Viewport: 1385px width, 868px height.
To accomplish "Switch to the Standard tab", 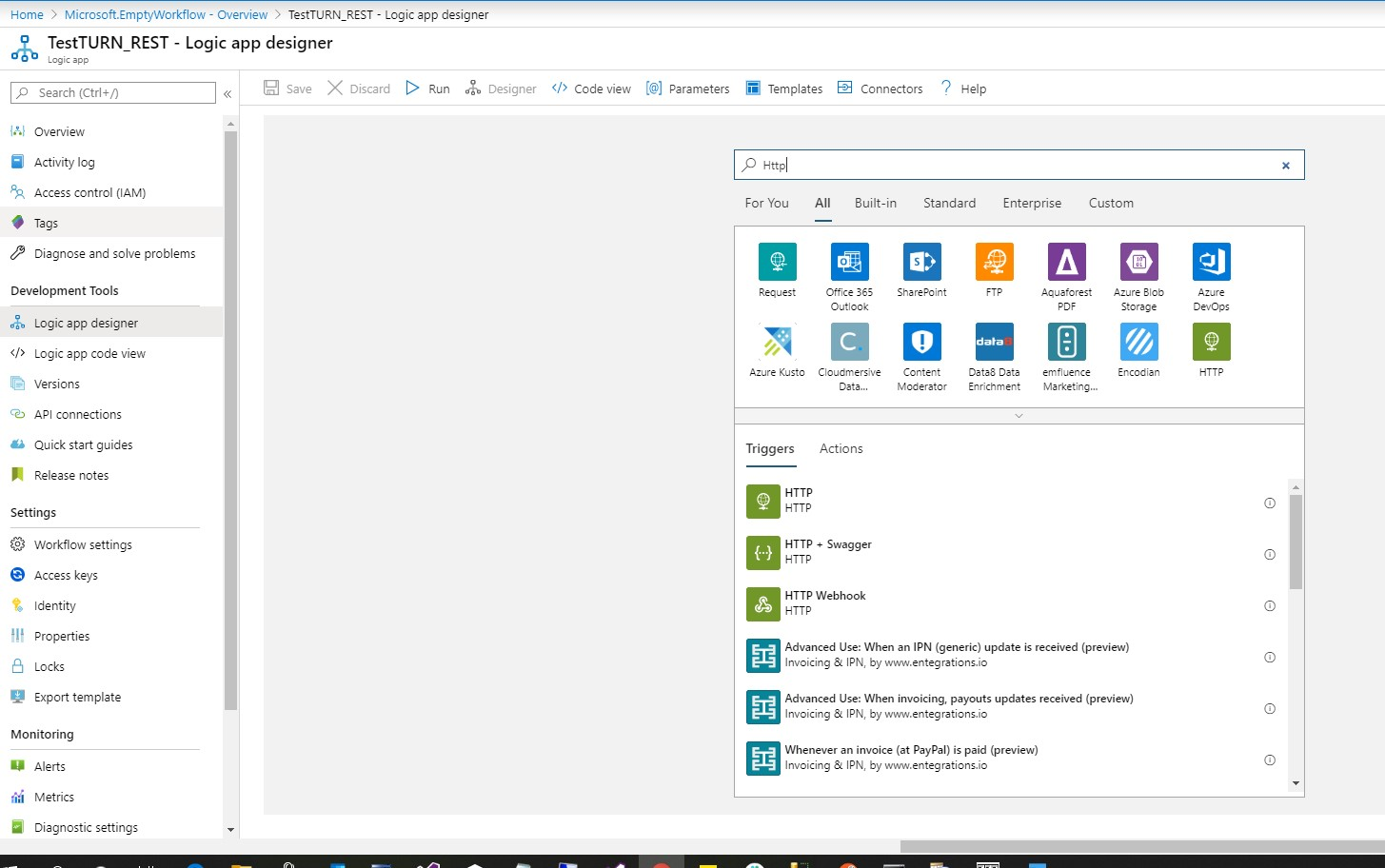I will tap(949, 203).
